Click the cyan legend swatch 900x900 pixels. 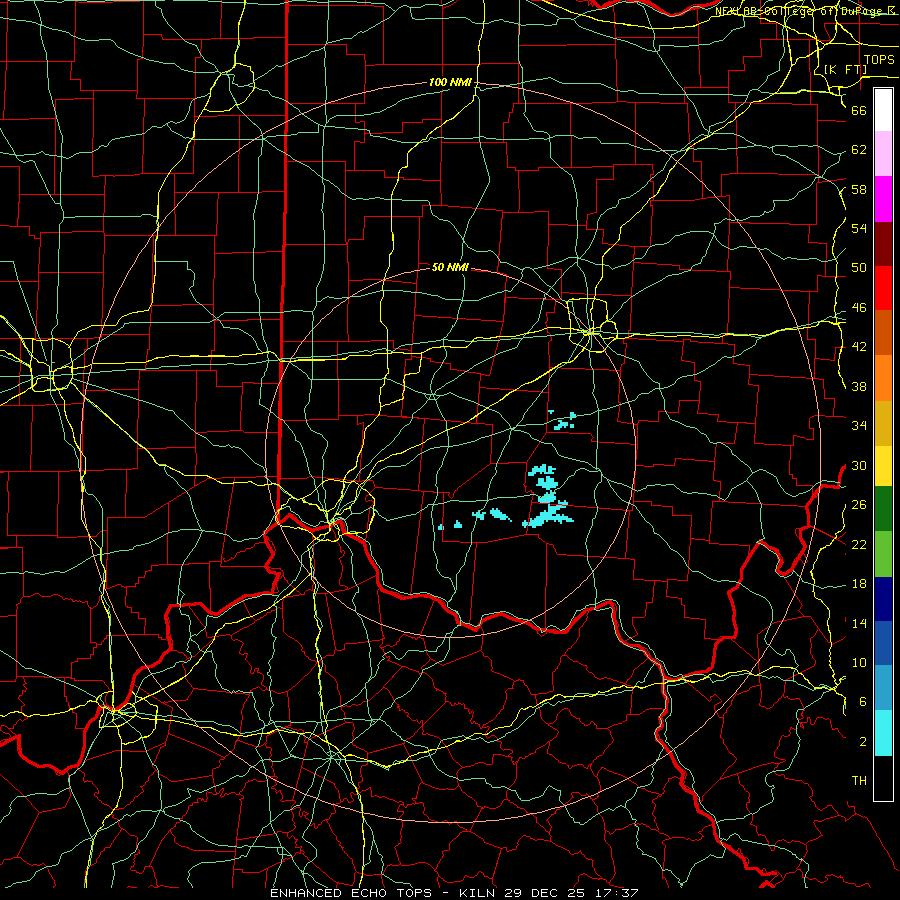point(883,733)
